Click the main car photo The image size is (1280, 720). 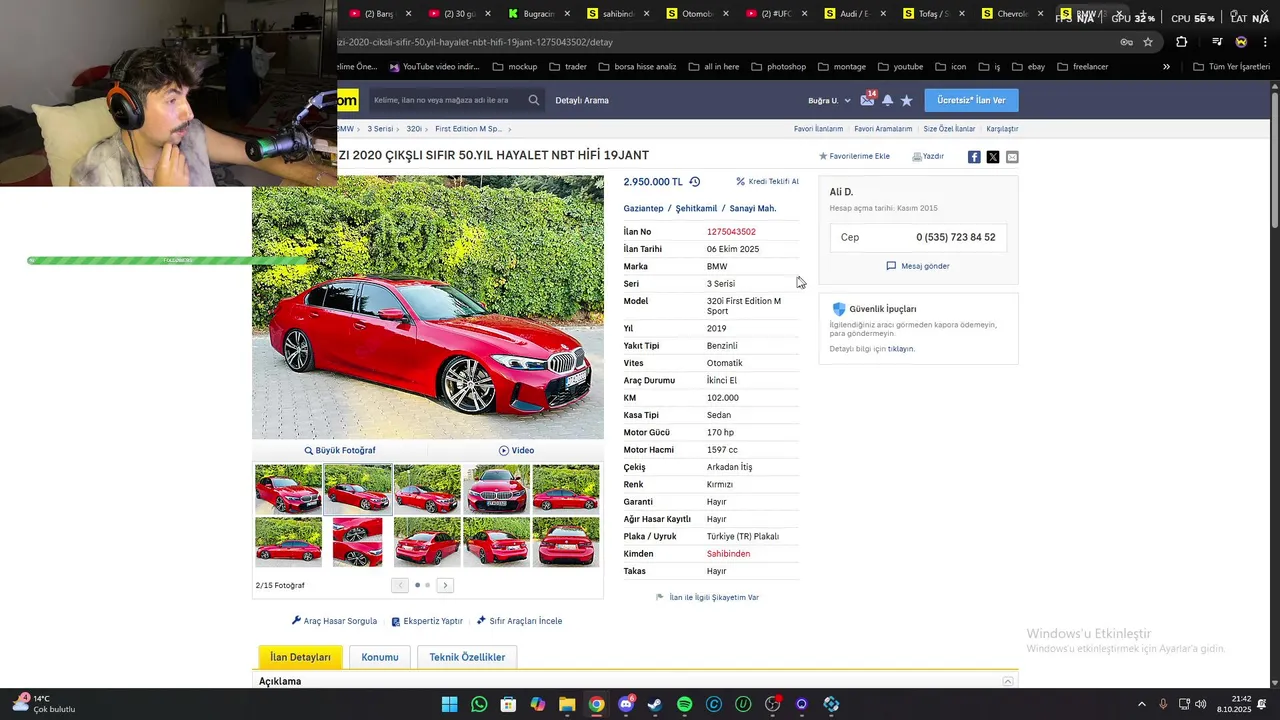click(x=428, y=308)
